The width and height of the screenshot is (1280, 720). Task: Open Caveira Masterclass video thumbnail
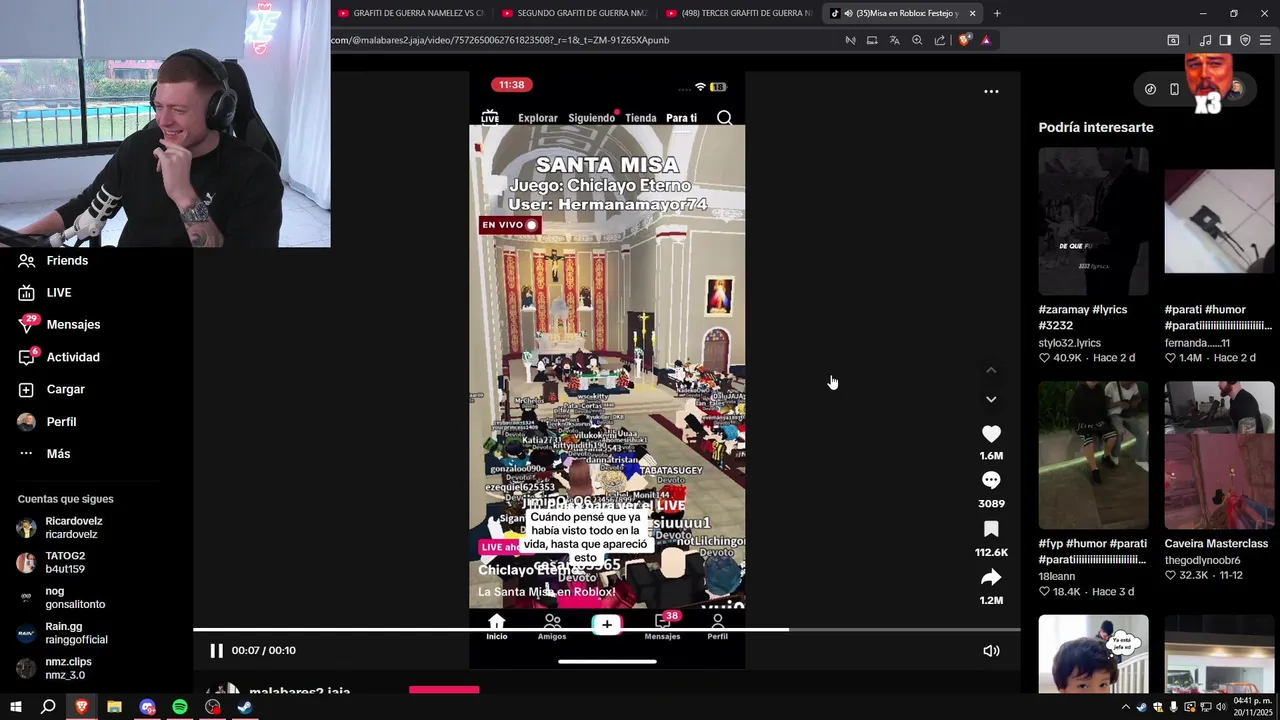coord(1219,455)
